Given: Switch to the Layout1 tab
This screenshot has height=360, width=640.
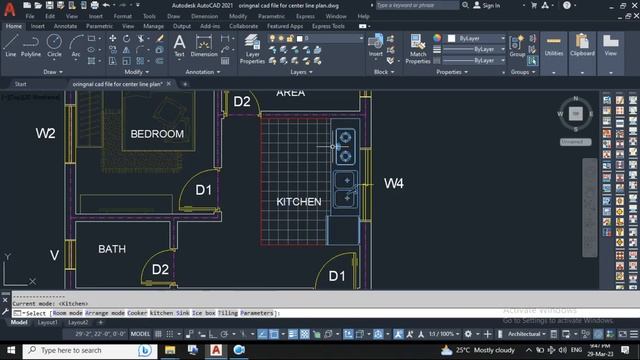Looking at the screenshot, I should pos(47,322).
